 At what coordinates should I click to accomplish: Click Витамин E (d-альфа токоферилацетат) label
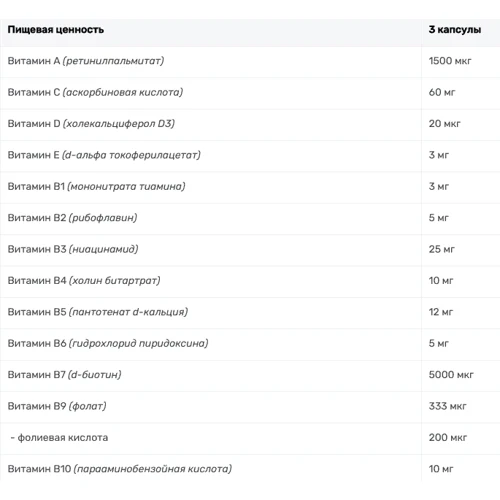pos(104,155)
